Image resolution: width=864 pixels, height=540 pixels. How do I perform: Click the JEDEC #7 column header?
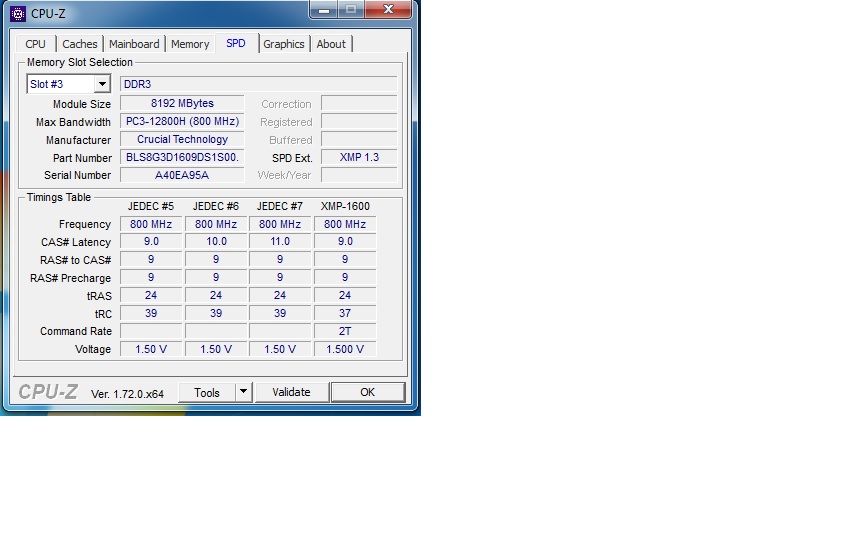tap(280, 206)
